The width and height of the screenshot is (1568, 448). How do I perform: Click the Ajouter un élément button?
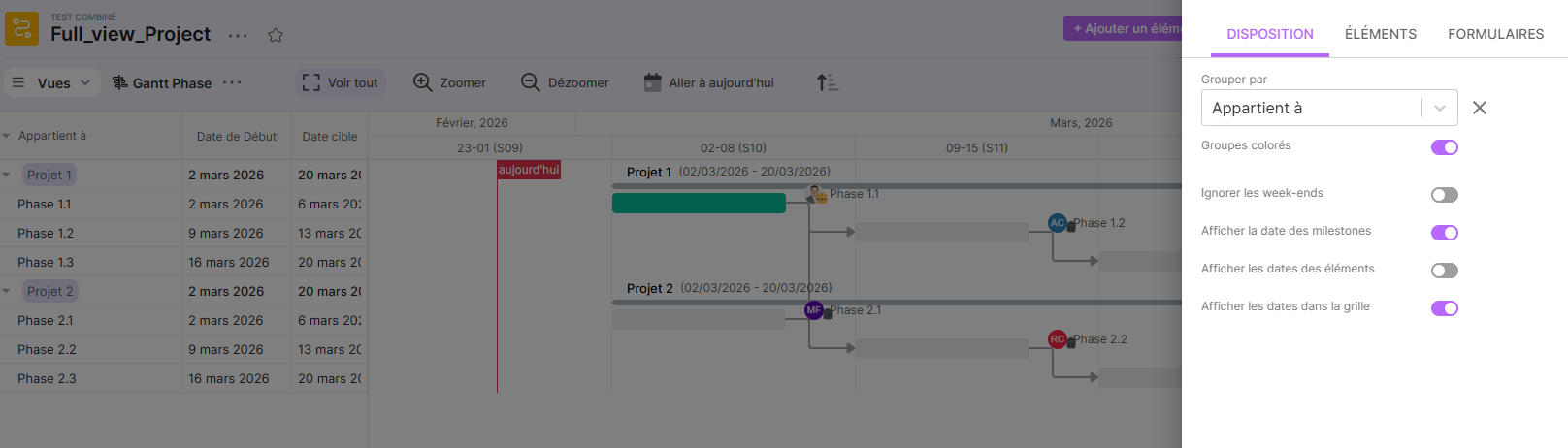click(1124, 28)
